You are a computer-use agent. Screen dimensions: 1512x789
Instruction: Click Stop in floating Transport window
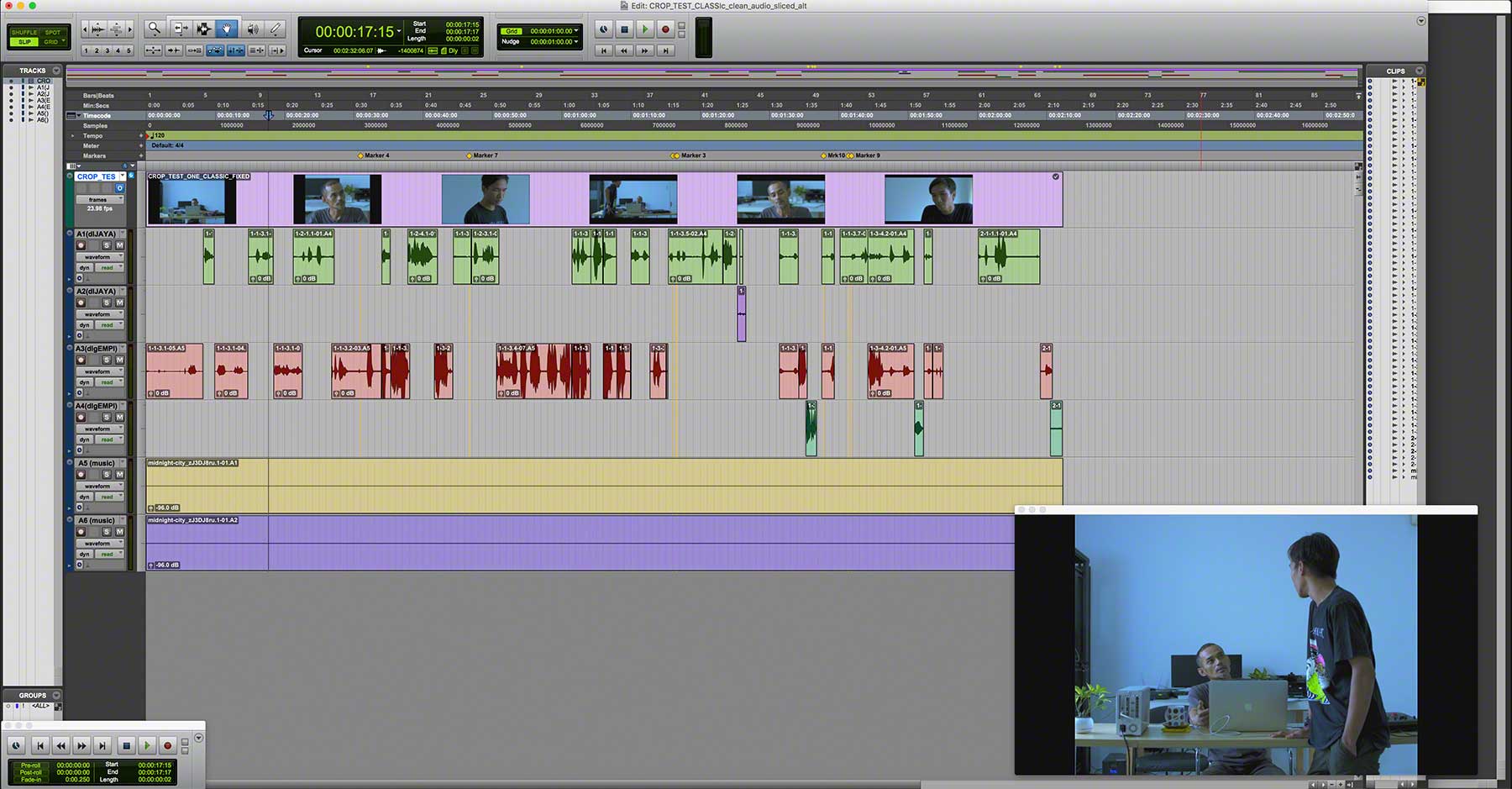click(126, 745)
